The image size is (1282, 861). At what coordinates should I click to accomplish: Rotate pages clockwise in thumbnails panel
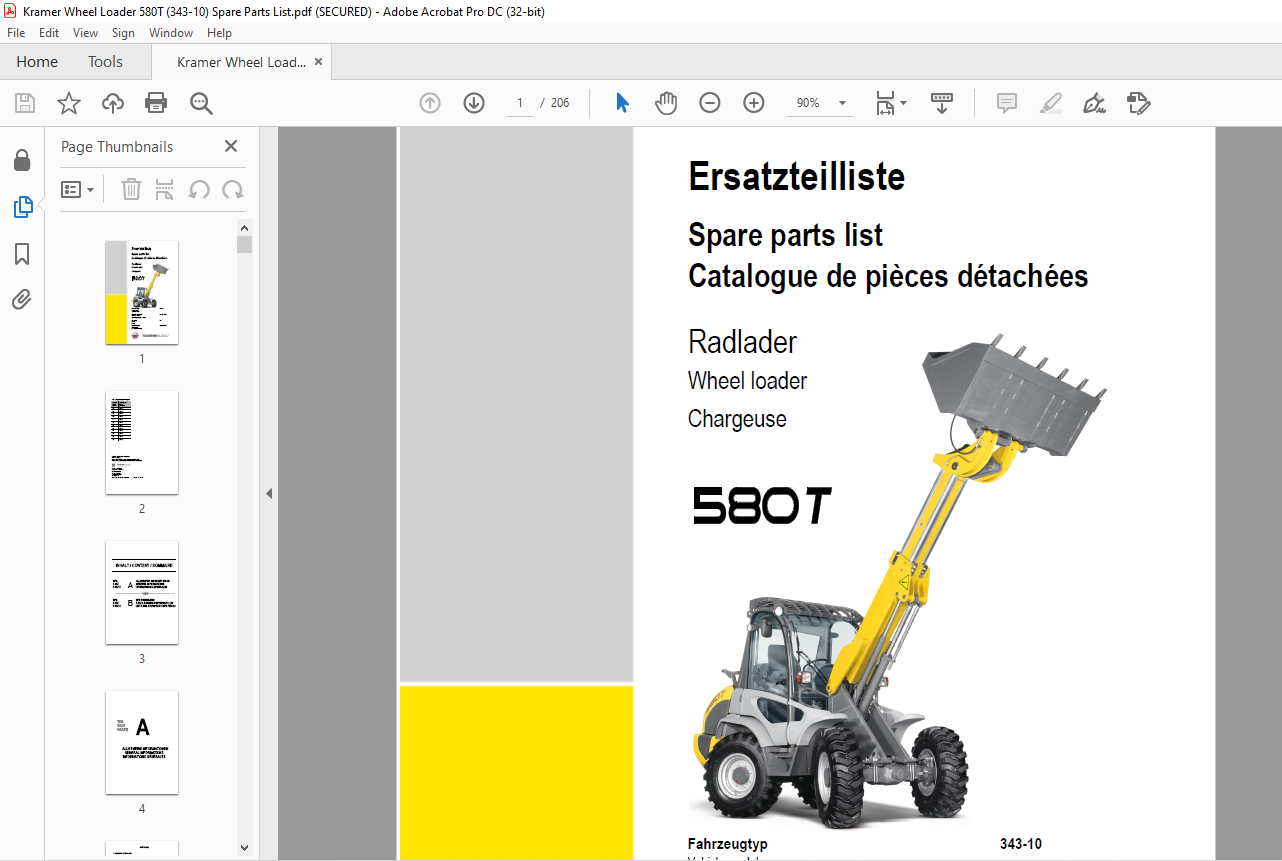(233, 190)
